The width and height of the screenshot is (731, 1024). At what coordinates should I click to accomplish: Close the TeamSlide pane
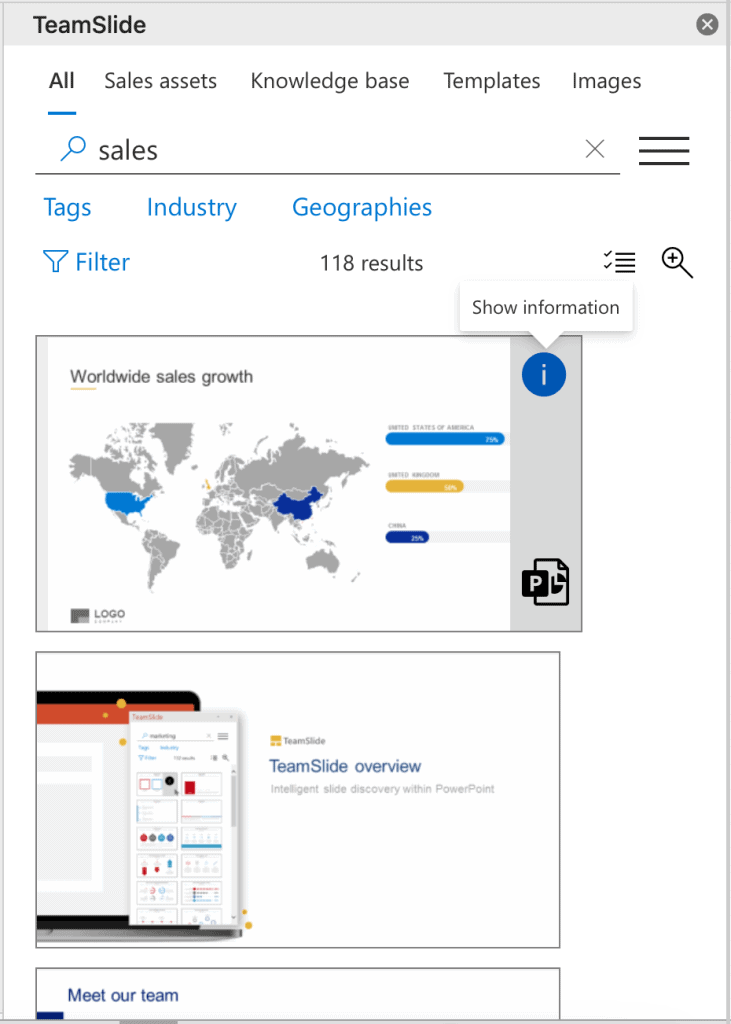(707, 25)
